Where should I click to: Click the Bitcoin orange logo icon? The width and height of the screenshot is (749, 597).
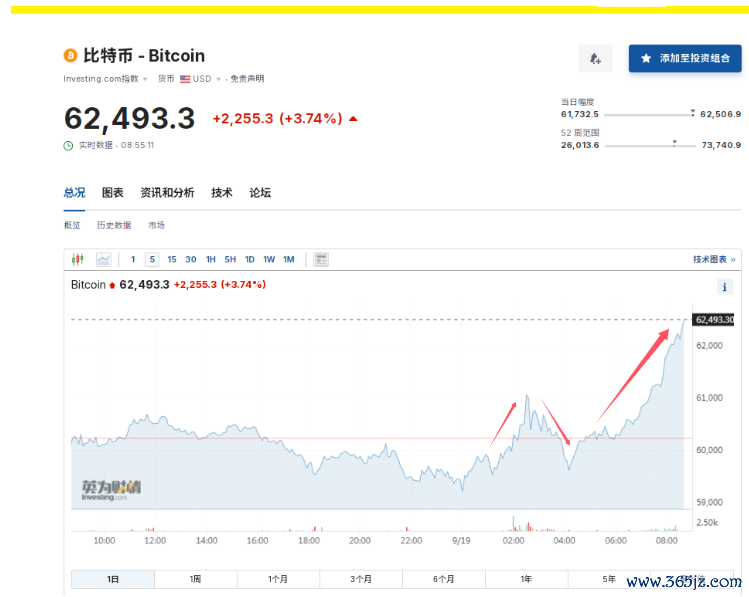coord(70,55)
